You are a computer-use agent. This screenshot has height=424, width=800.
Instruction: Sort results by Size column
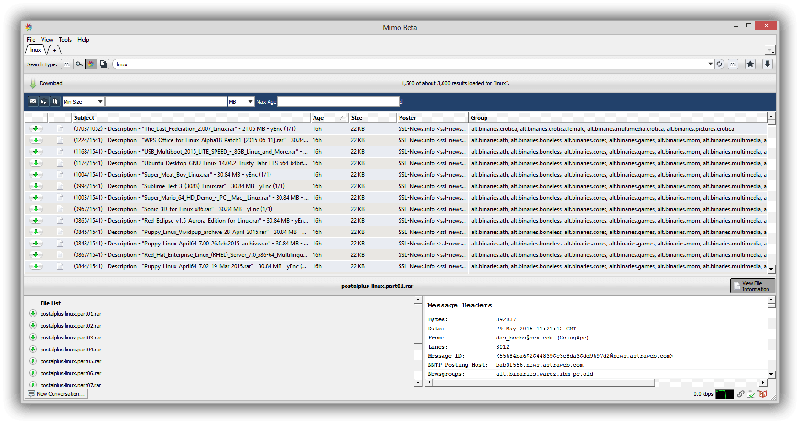click(x=372, y=118)
